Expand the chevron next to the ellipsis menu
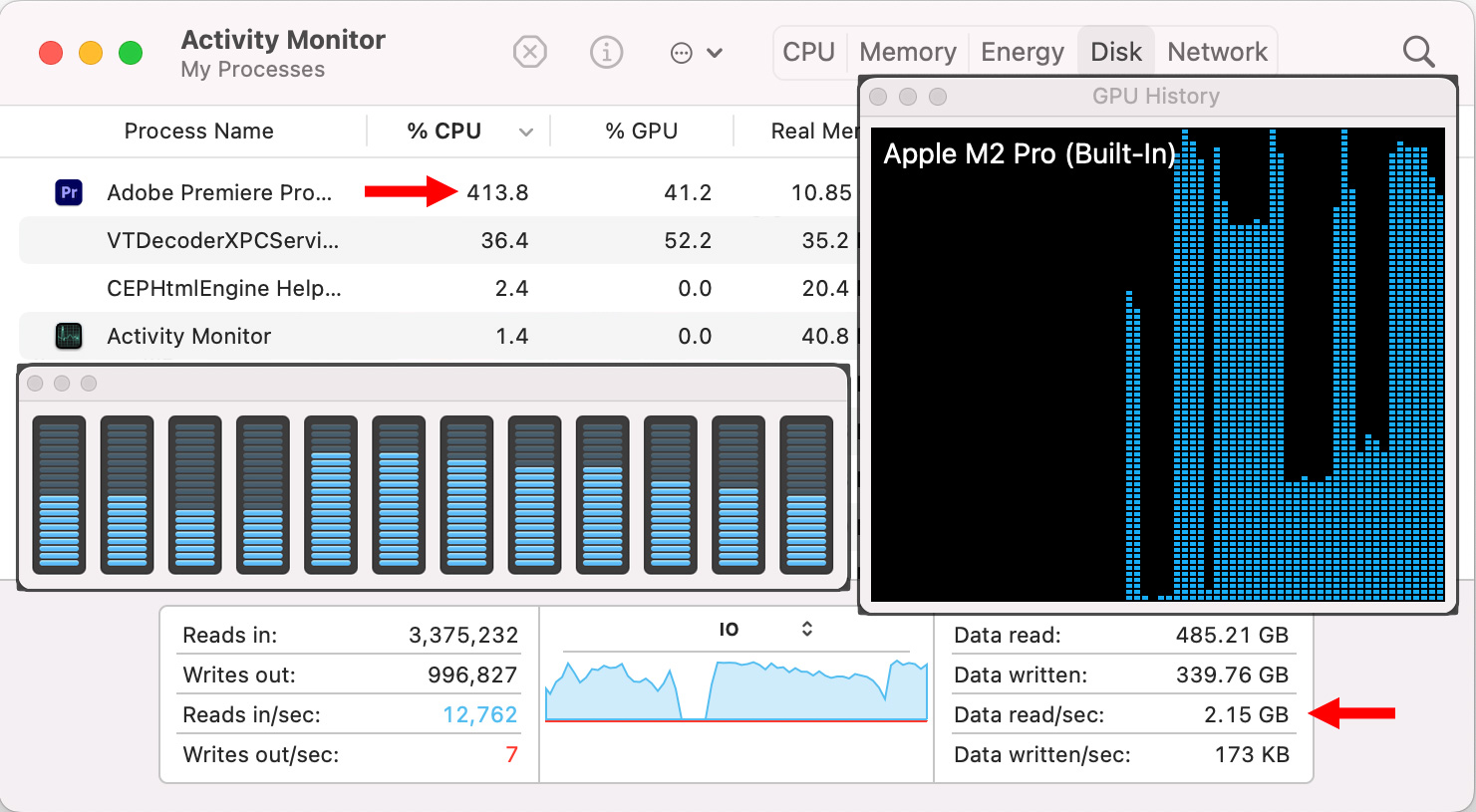1476x812 pixels. pos(715,53)
